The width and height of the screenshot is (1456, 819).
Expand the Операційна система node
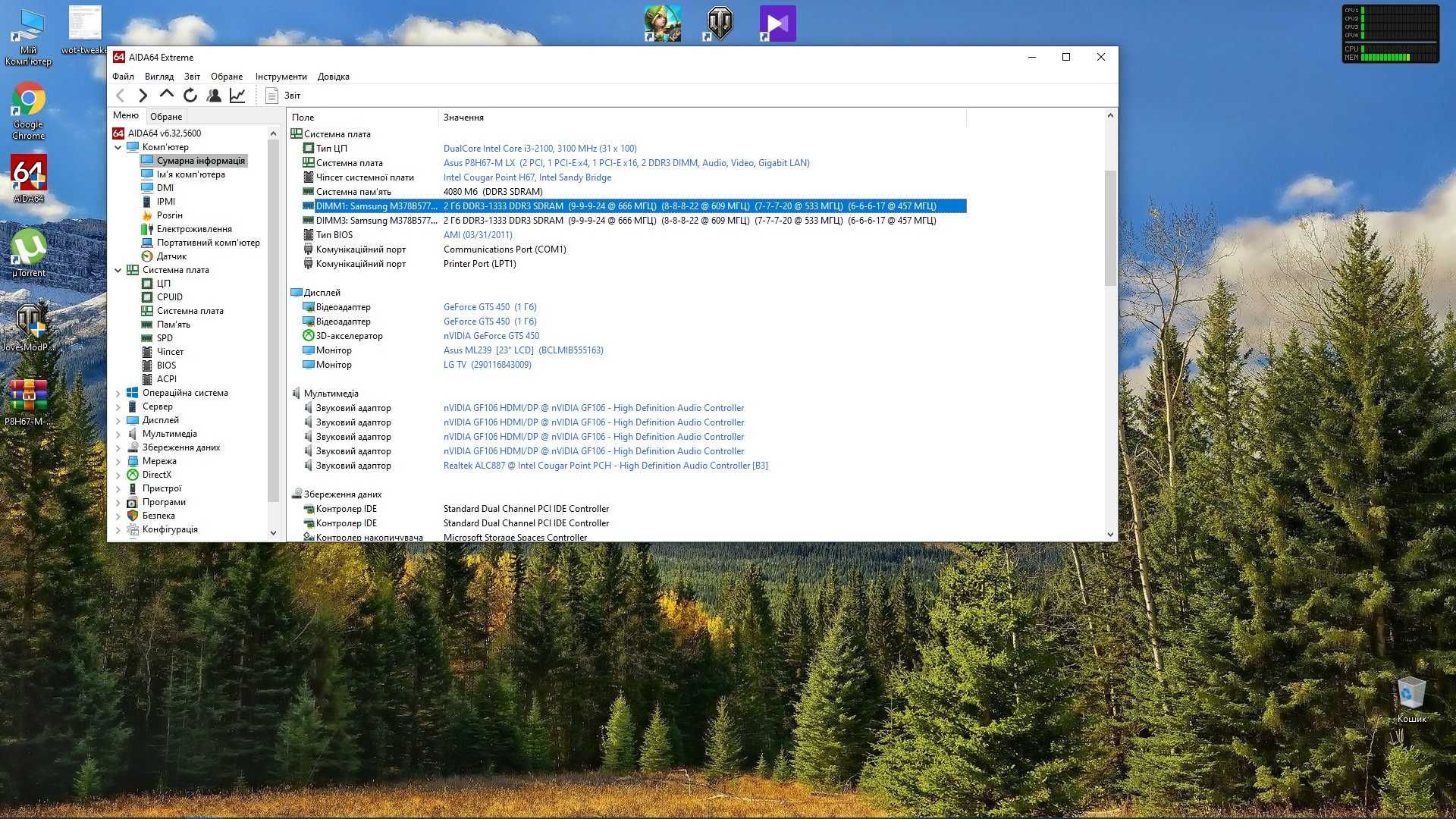(118, 393)
